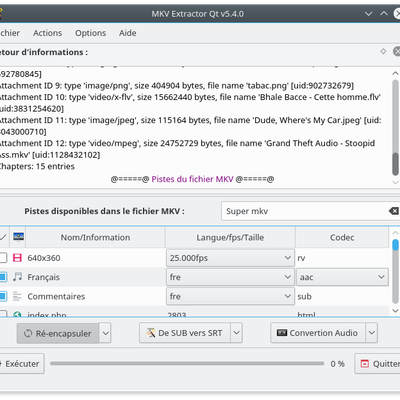This screenshot has width=400, height=400.
Task: Click the progress bar showing 0 %
Action: (187, 364)
